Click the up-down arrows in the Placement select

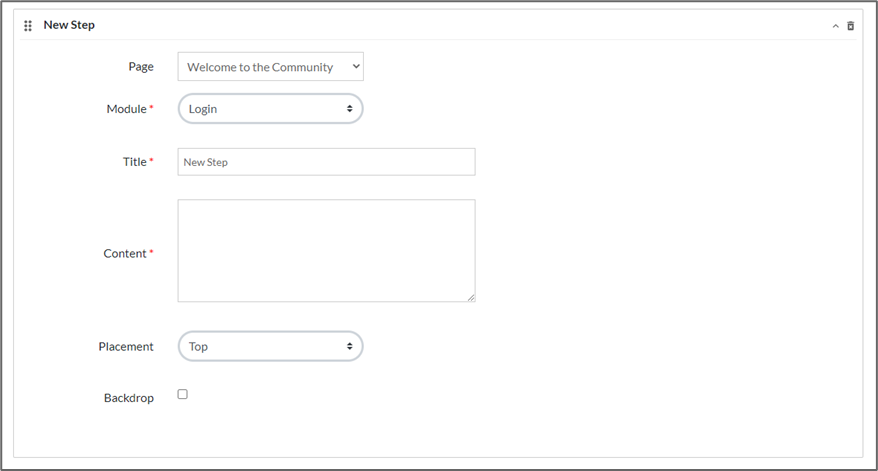(x=349, y=346)
